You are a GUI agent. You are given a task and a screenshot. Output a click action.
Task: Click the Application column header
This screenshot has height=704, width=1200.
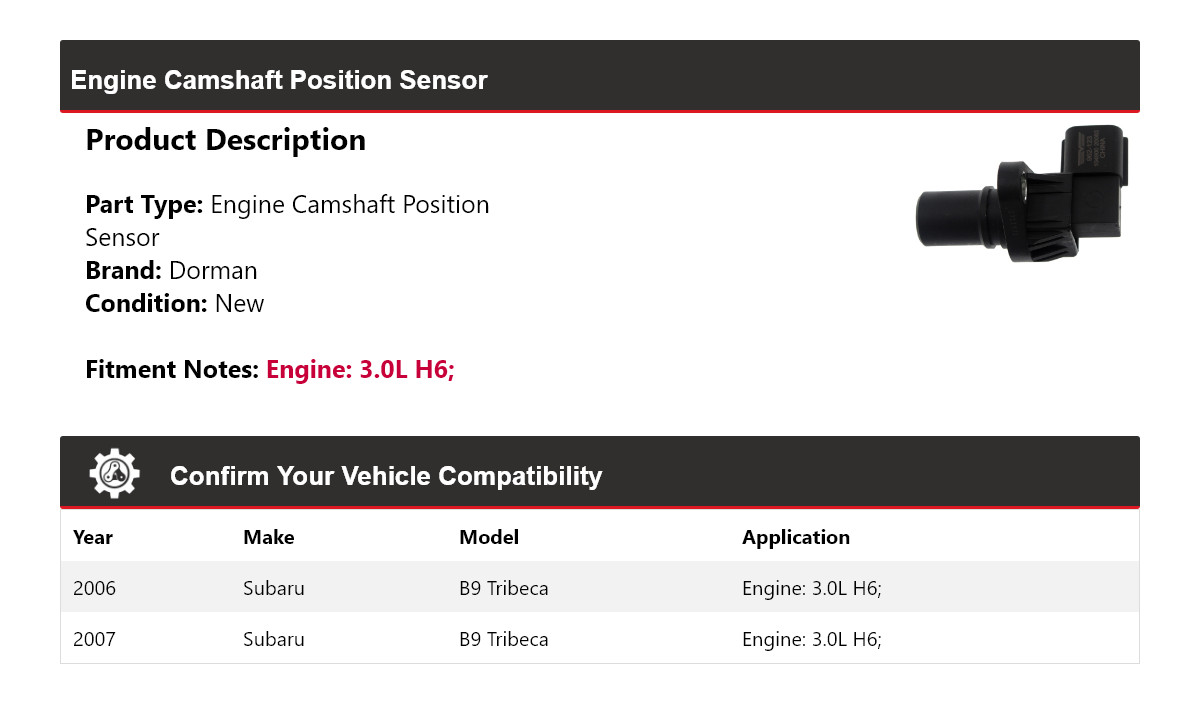point(795,537)
